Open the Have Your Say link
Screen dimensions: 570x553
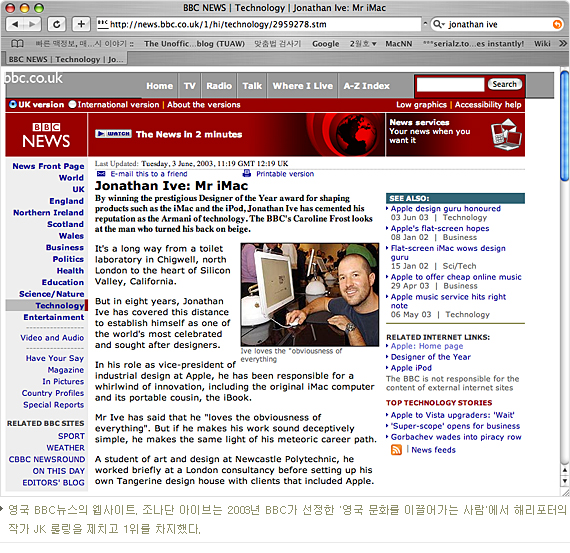(x=55, y=358)
